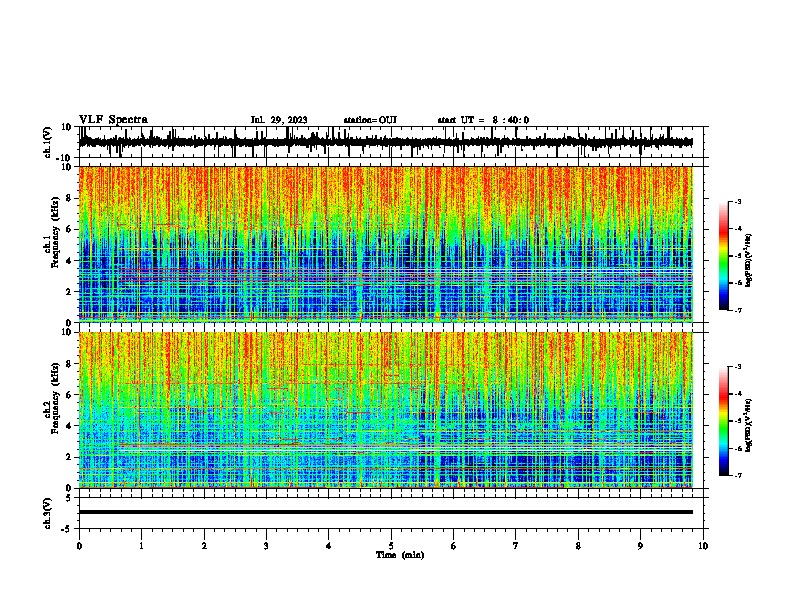Click time axis tick label "0"
This screenshot has height=612, width=792.
coord(79,546)
